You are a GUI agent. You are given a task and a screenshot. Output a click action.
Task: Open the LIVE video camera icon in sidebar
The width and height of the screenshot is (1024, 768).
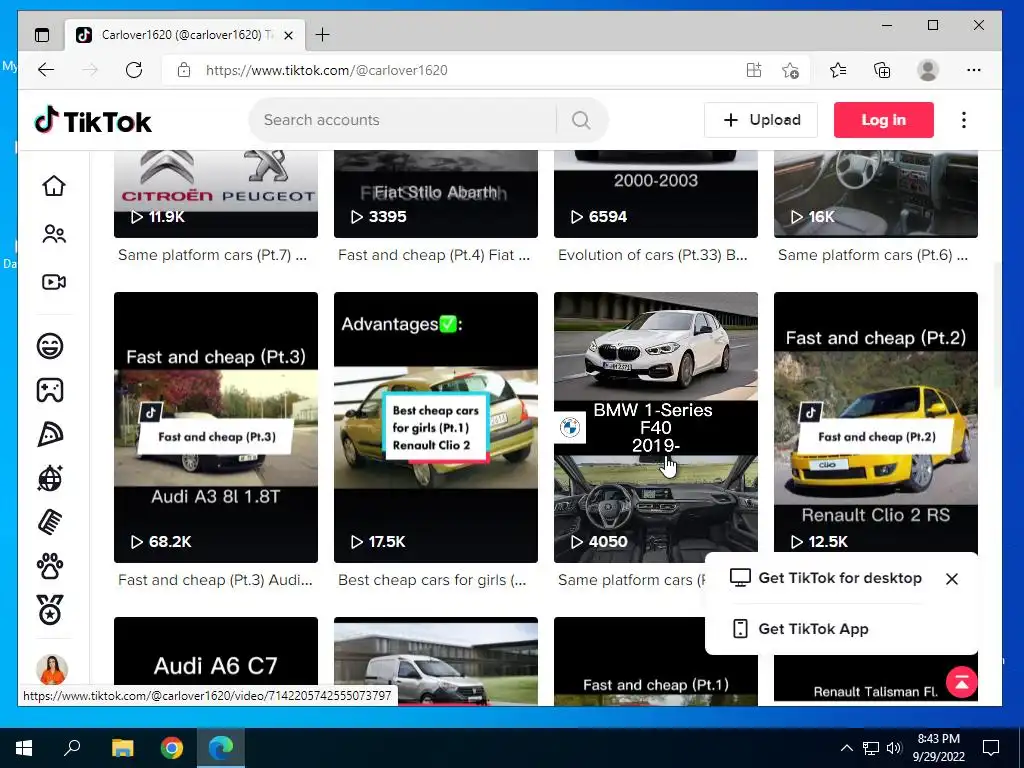click(54, 281)
